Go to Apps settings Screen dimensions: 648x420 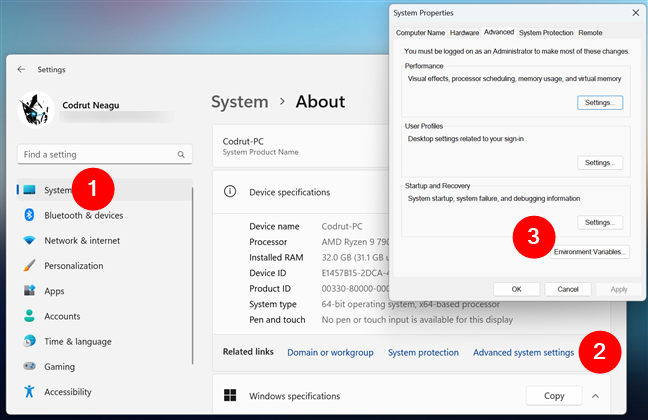click(x=105, y=291)
